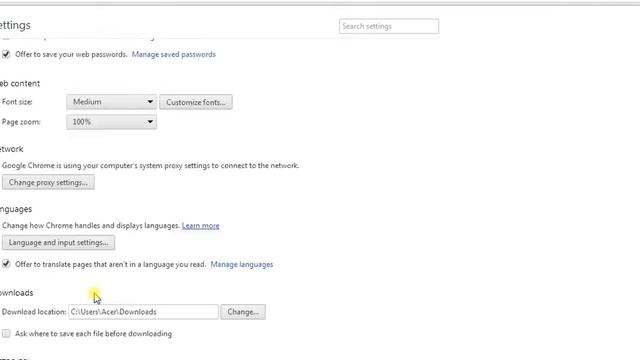Click the 'Download location:' label

(34, 312)
